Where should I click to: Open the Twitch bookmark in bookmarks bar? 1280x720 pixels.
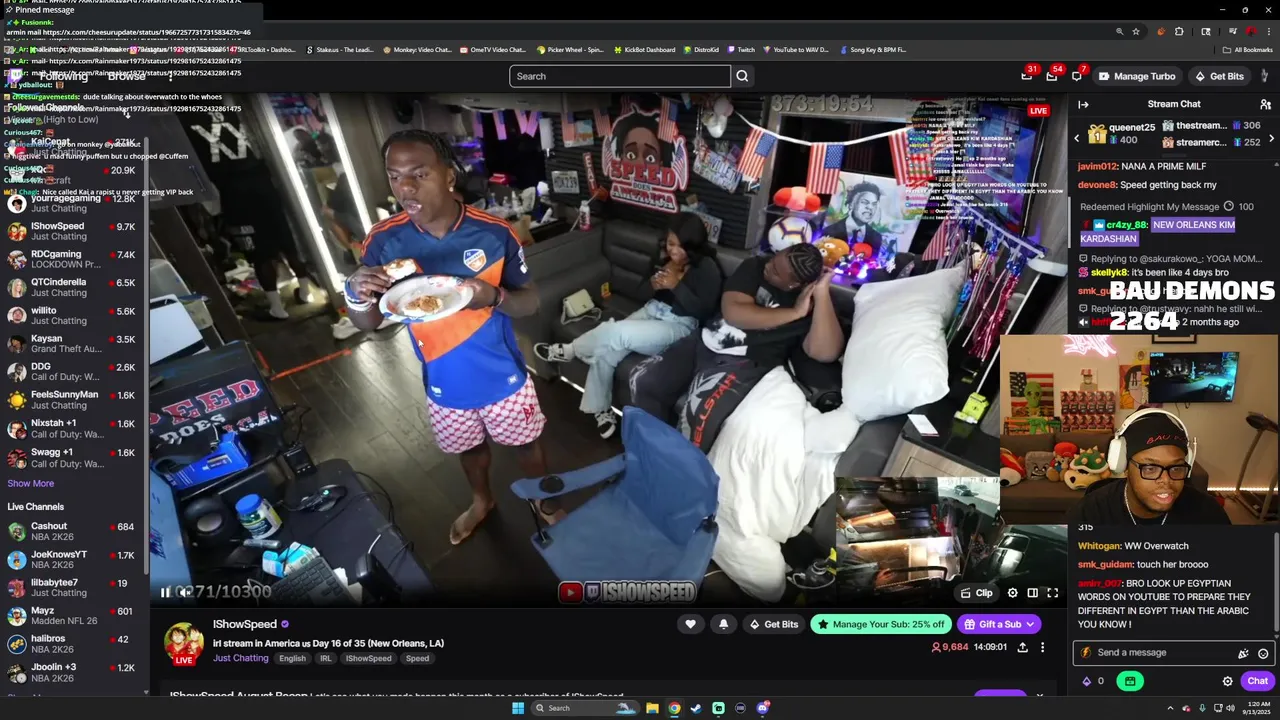click(x=741, y=49)
